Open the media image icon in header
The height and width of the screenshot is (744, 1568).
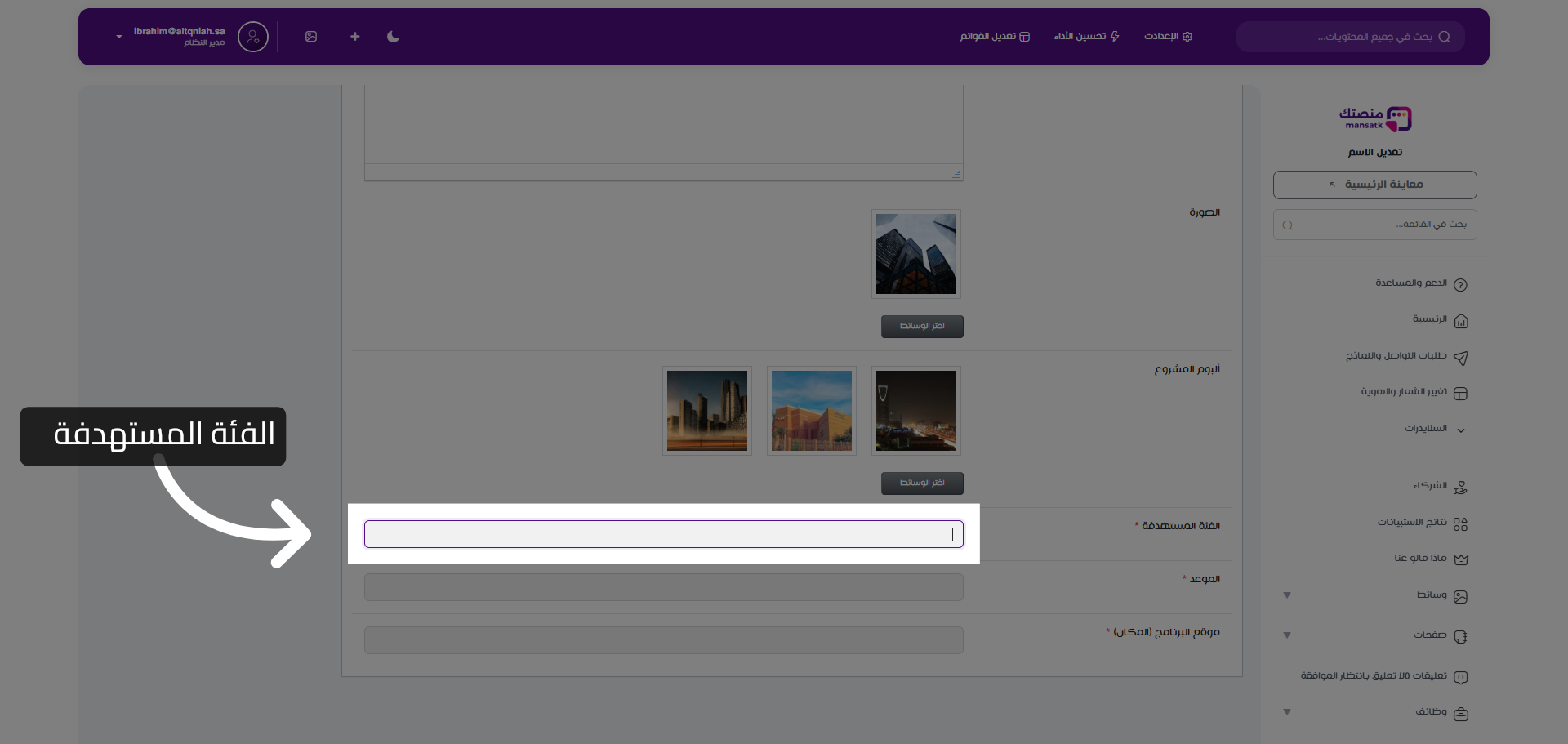pyautogui.click(x=311, y=37)
